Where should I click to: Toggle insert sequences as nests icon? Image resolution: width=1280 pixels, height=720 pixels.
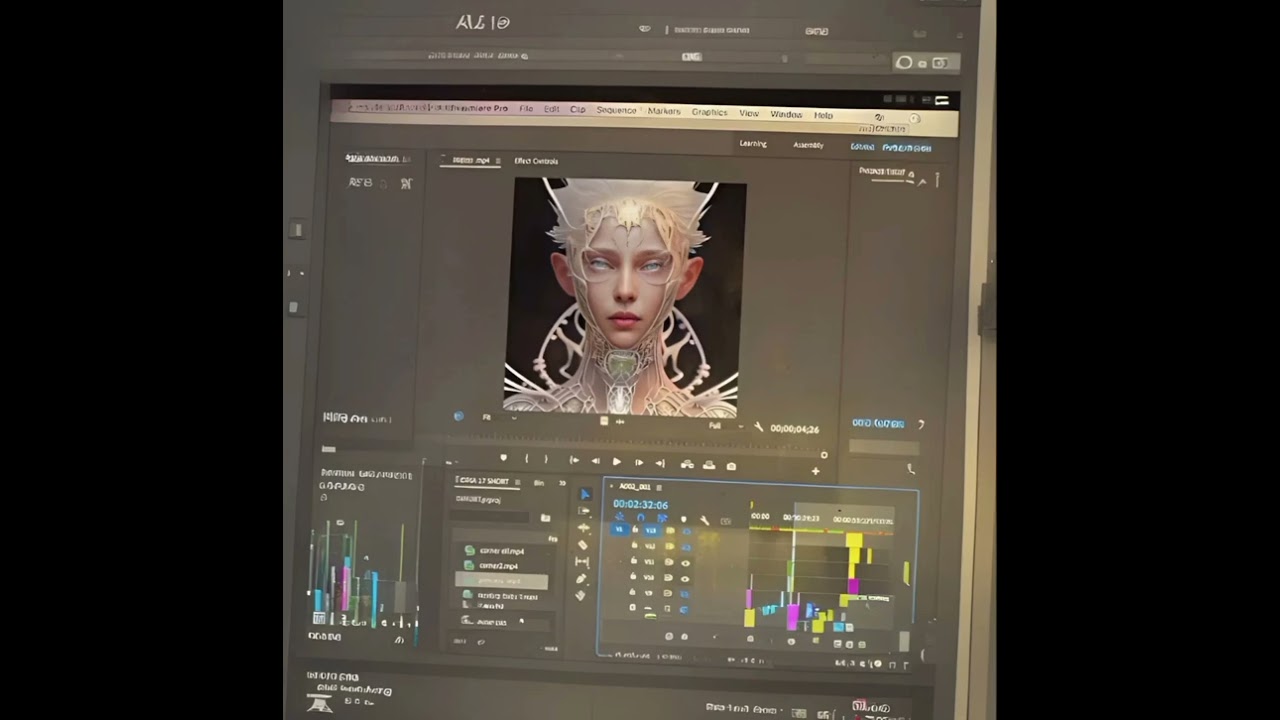[619, 516]
